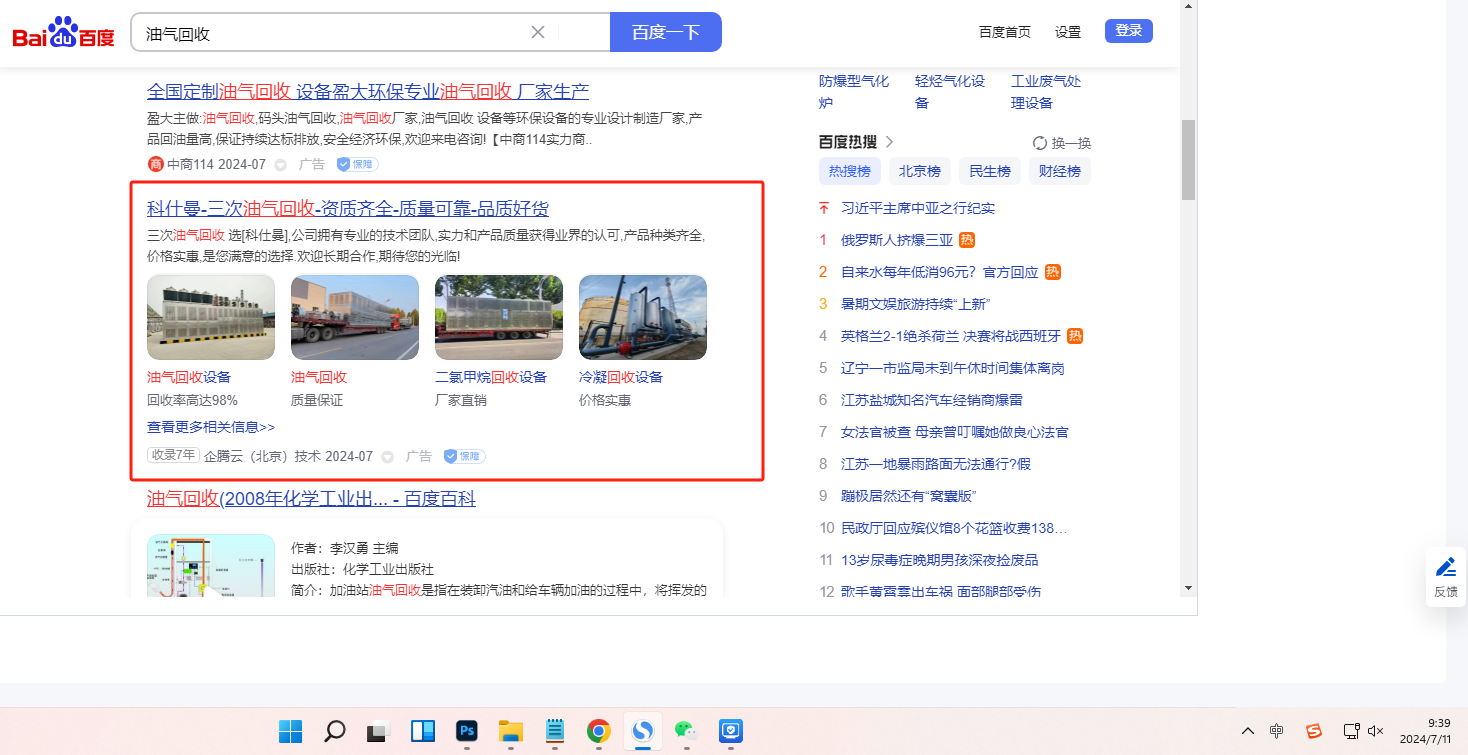Open the 反馈 feedback pencil icon
Viewport: 1468px width, 755px height.
click(1445, 568)
